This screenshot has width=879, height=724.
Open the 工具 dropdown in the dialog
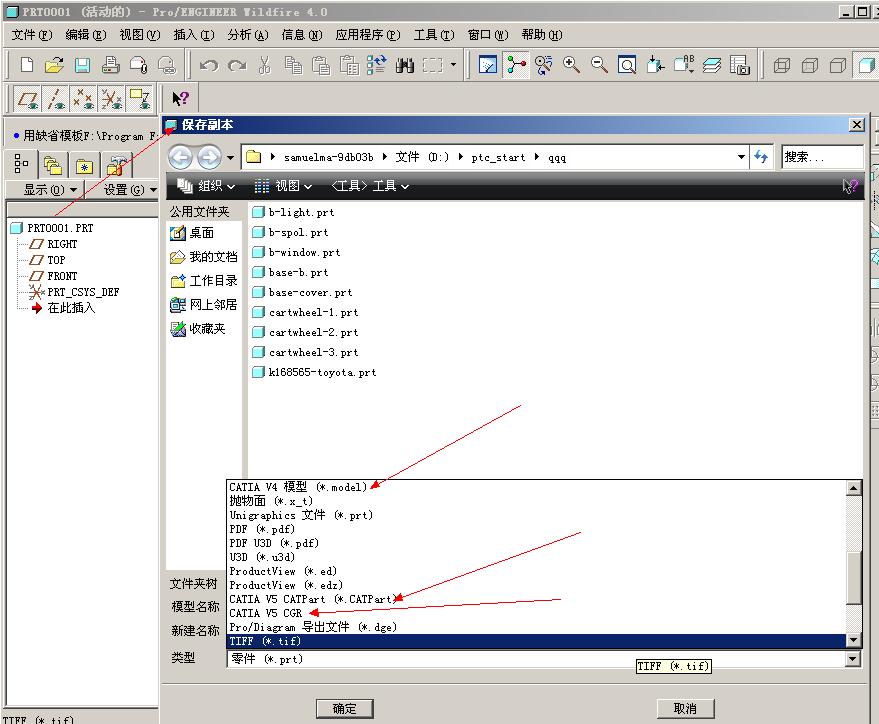pos(370,185)
